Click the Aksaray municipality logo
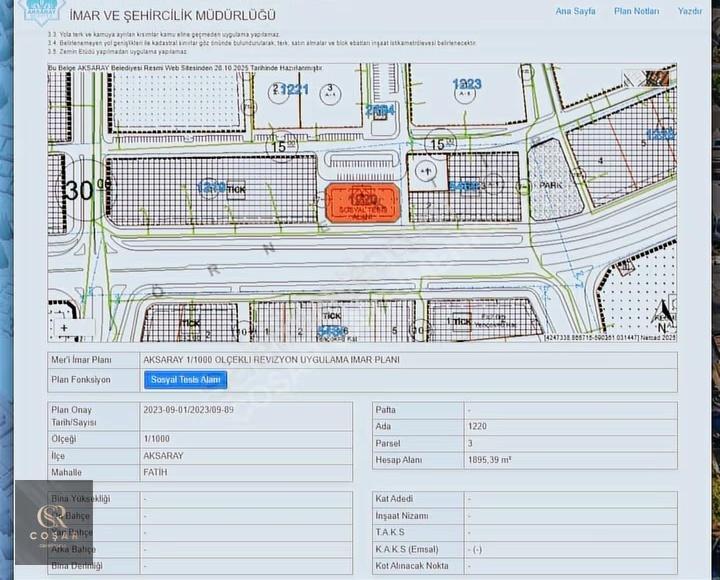The image size is (720, 580). click(x=42, y=11)
